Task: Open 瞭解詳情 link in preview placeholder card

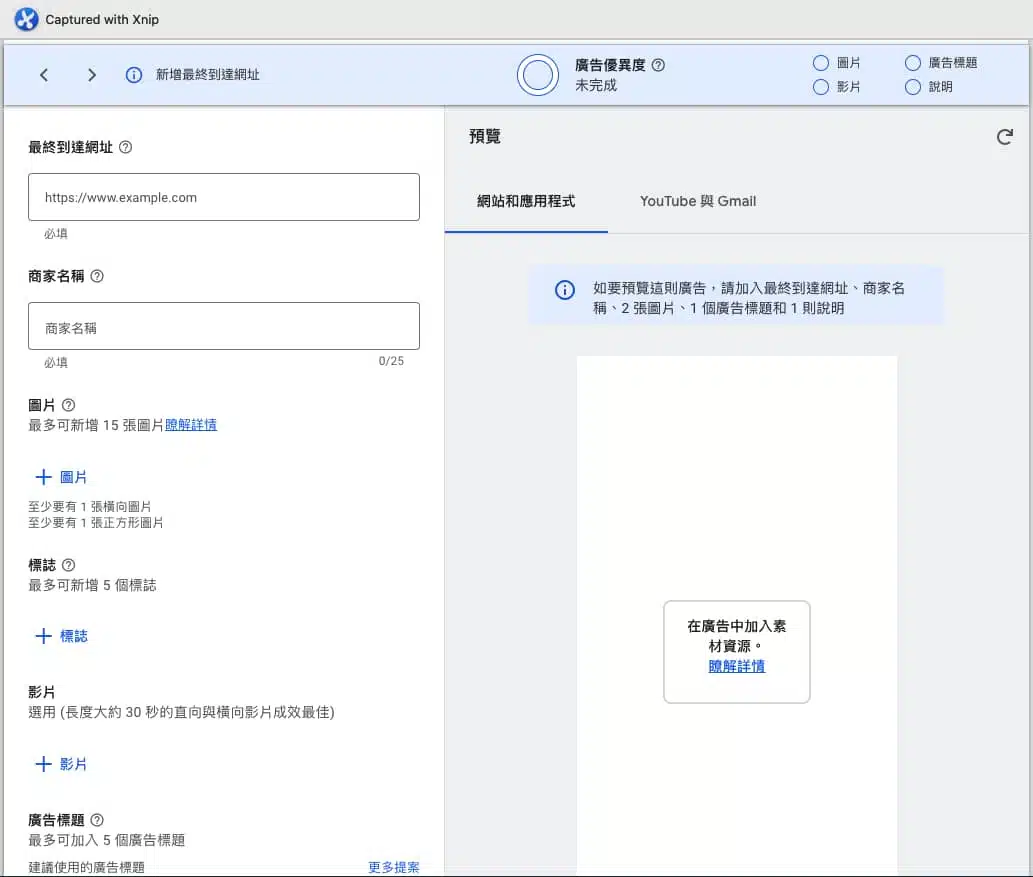Action: 737,666
